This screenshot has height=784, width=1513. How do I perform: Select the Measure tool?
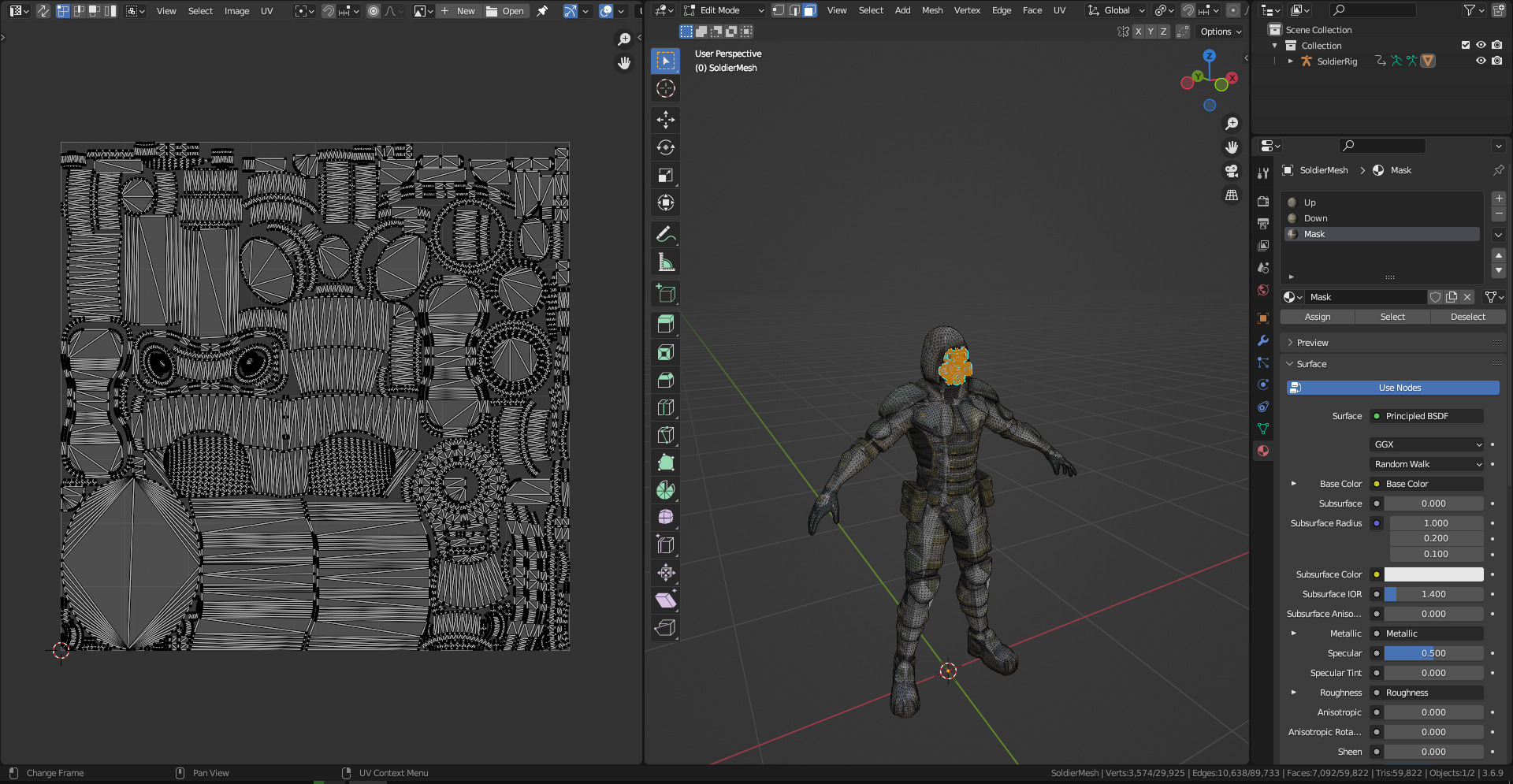click(666, 262)
